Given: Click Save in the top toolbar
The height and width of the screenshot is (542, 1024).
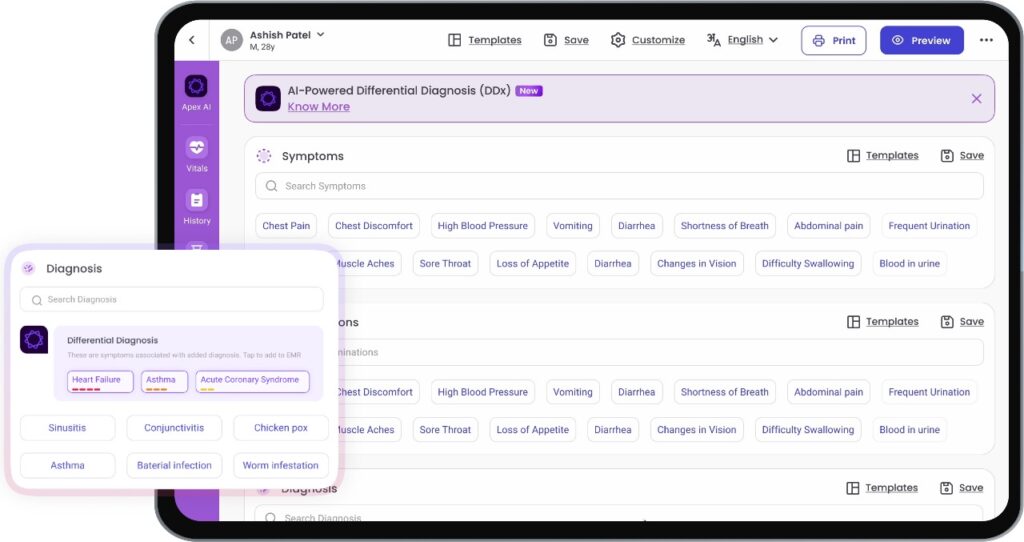Looking at the screenshot, I should 566,40.
